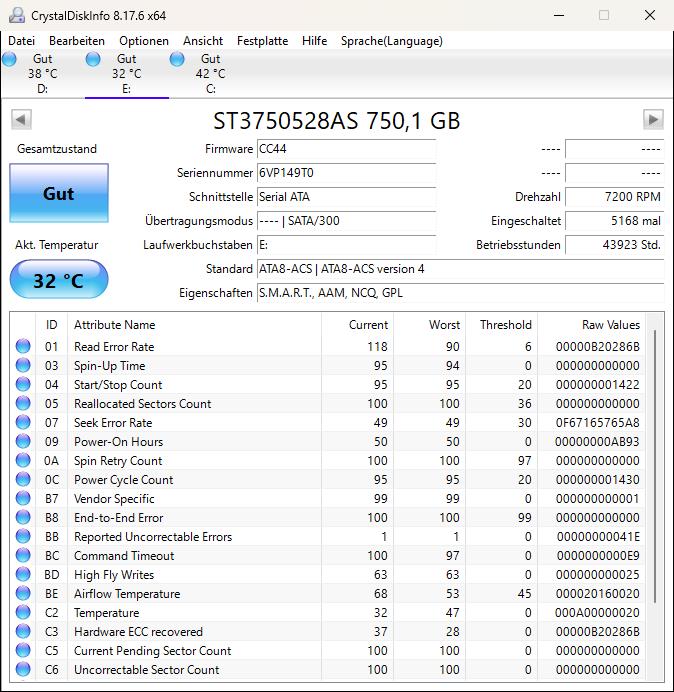Viewport: 674px width, 692px height.
Task: Click the ST3750528AS 750,1 GB model title
Action: 337,120
